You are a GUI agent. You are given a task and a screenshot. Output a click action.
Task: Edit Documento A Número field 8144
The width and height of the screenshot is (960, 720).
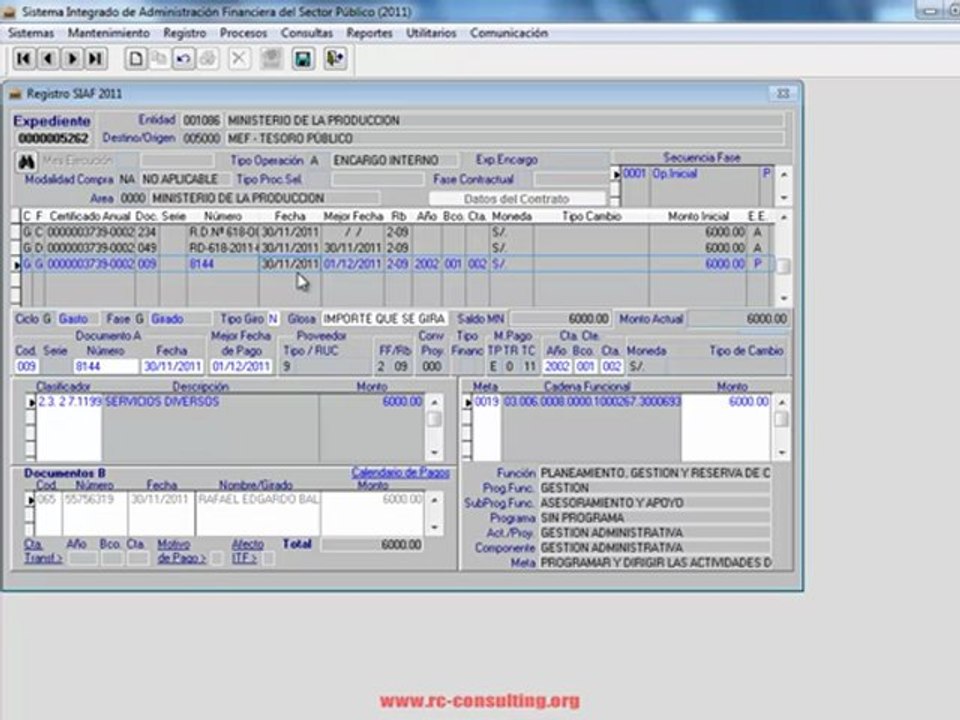105,366
